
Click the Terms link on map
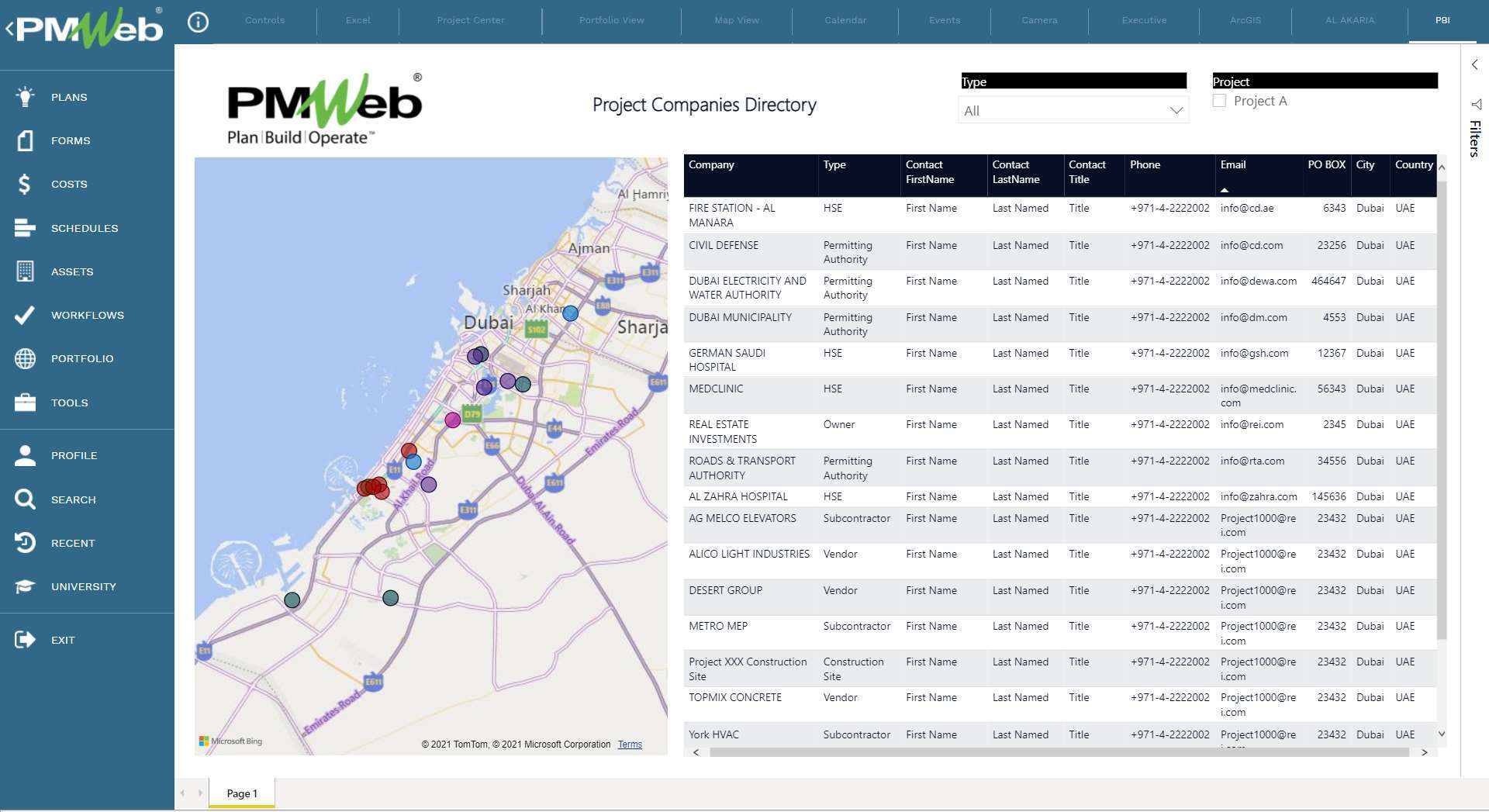coord(630,745)
